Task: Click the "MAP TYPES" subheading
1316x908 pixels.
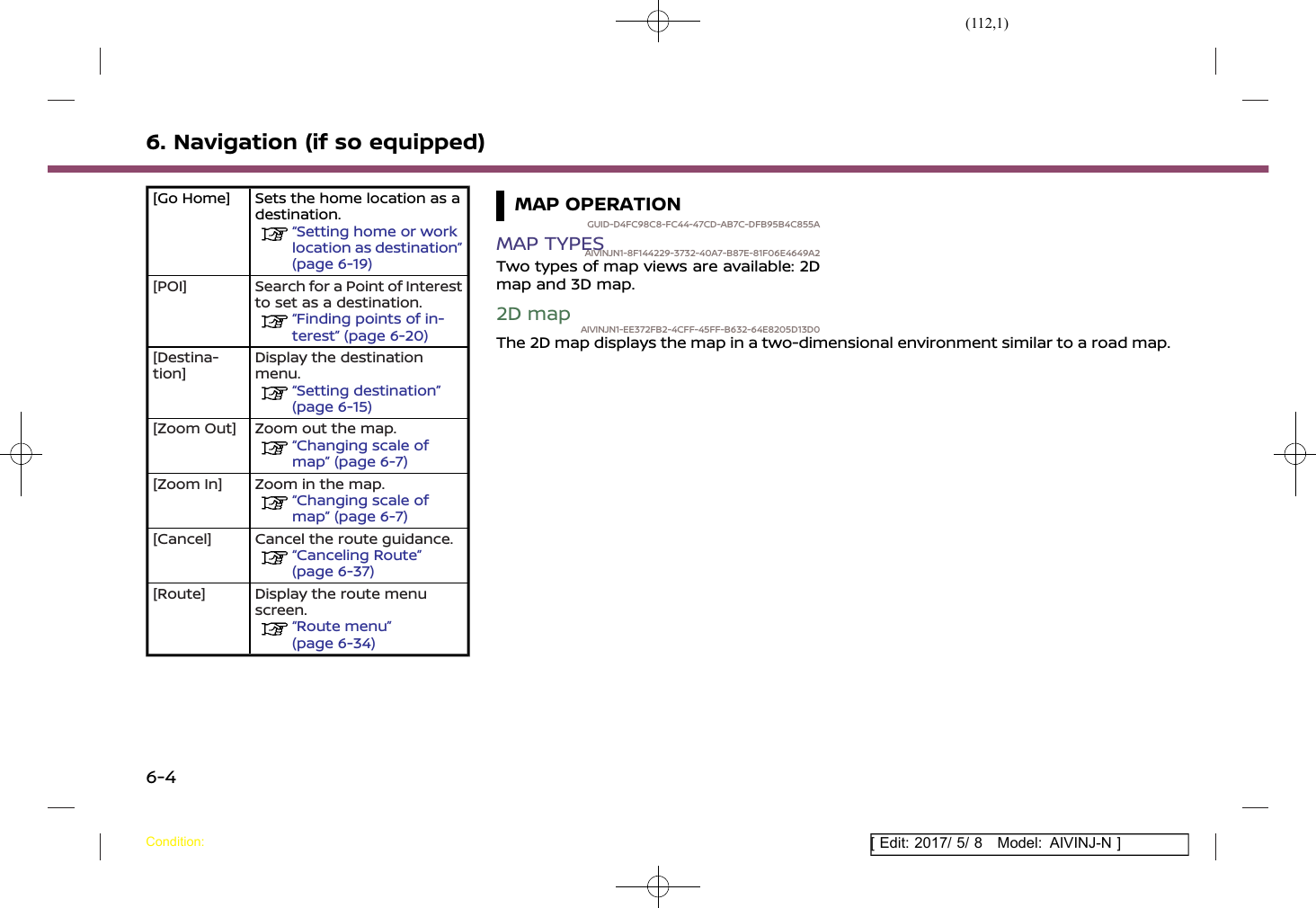Action: tap(549, 244)
